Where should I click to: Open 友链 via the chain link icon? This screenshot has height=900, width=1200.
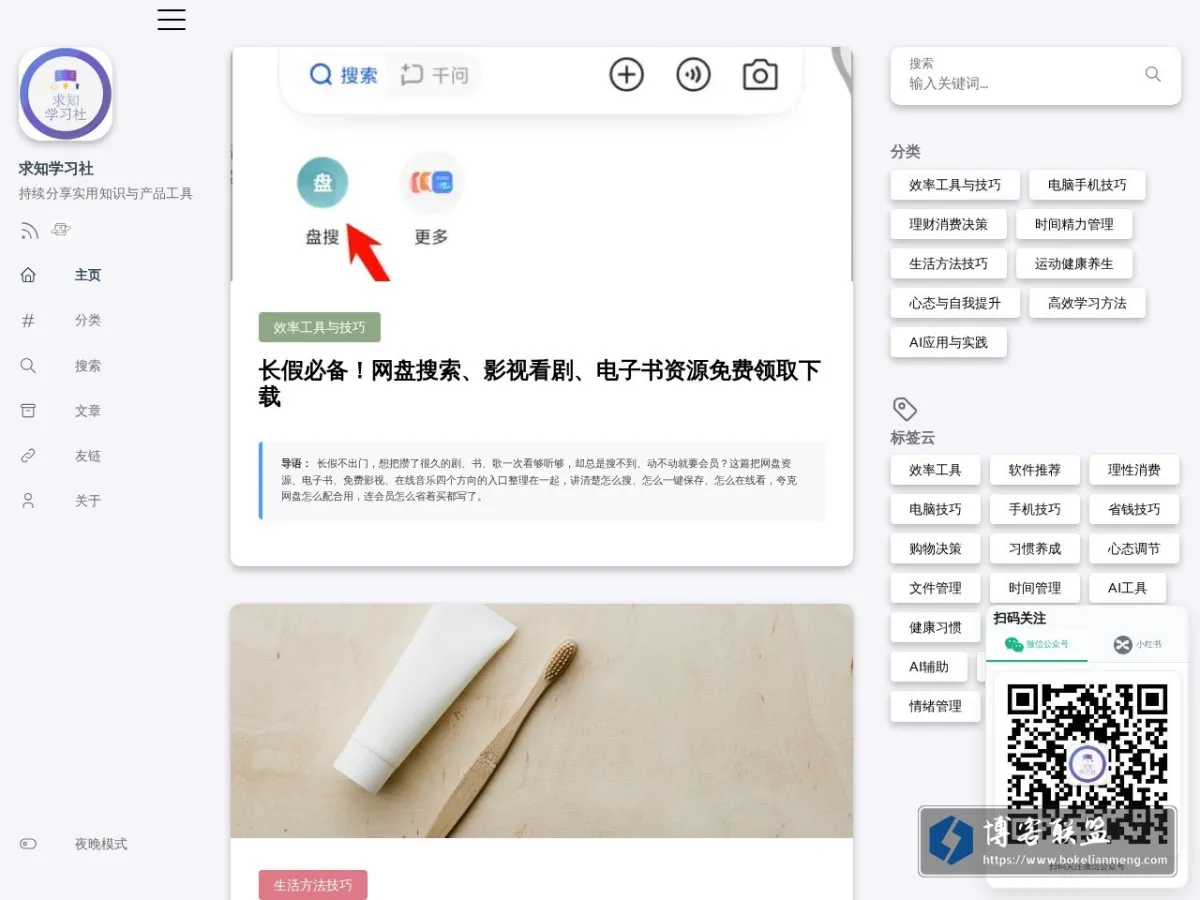click(x=28, y=456)
